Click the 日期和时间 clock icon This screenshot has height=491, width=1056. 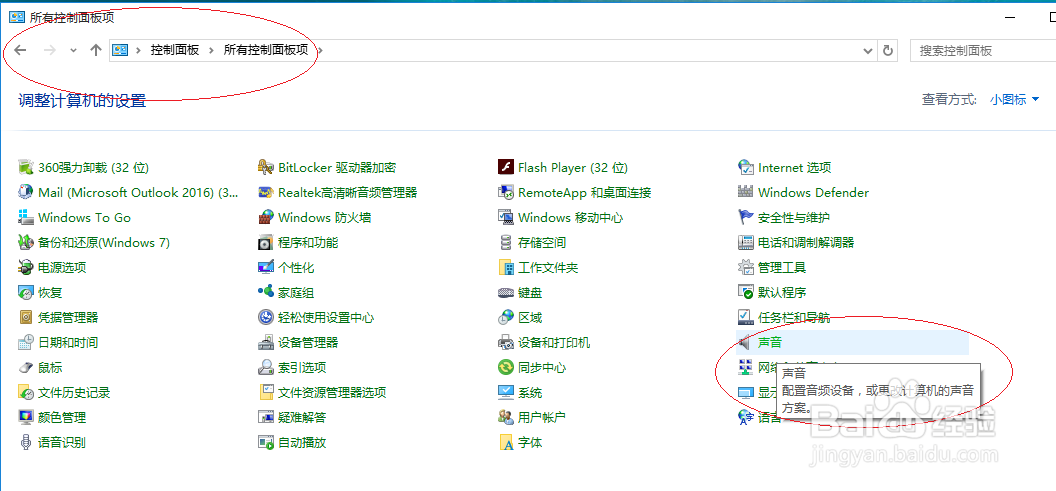26,342
